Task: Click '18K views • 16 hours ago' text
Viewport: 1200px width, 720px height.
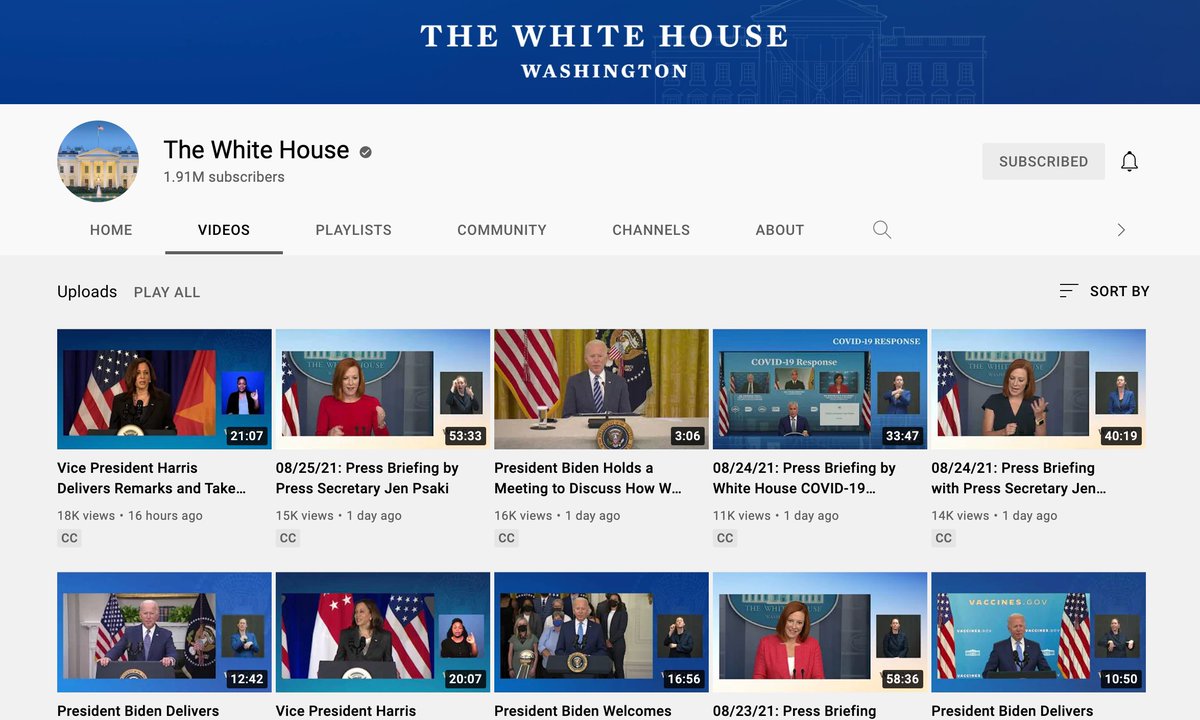Action: click(130, 516)
